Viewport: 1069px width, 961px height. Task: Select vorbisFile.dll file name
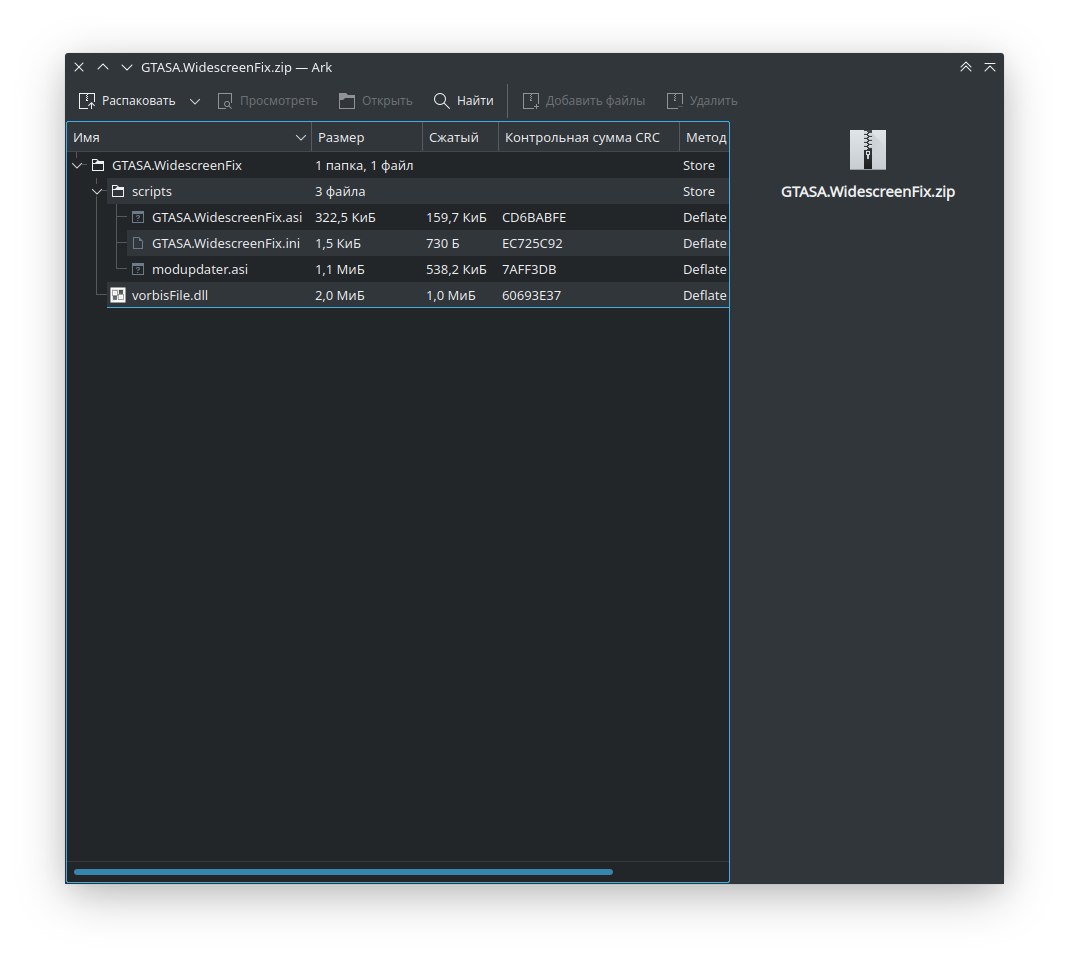point(170,295)
